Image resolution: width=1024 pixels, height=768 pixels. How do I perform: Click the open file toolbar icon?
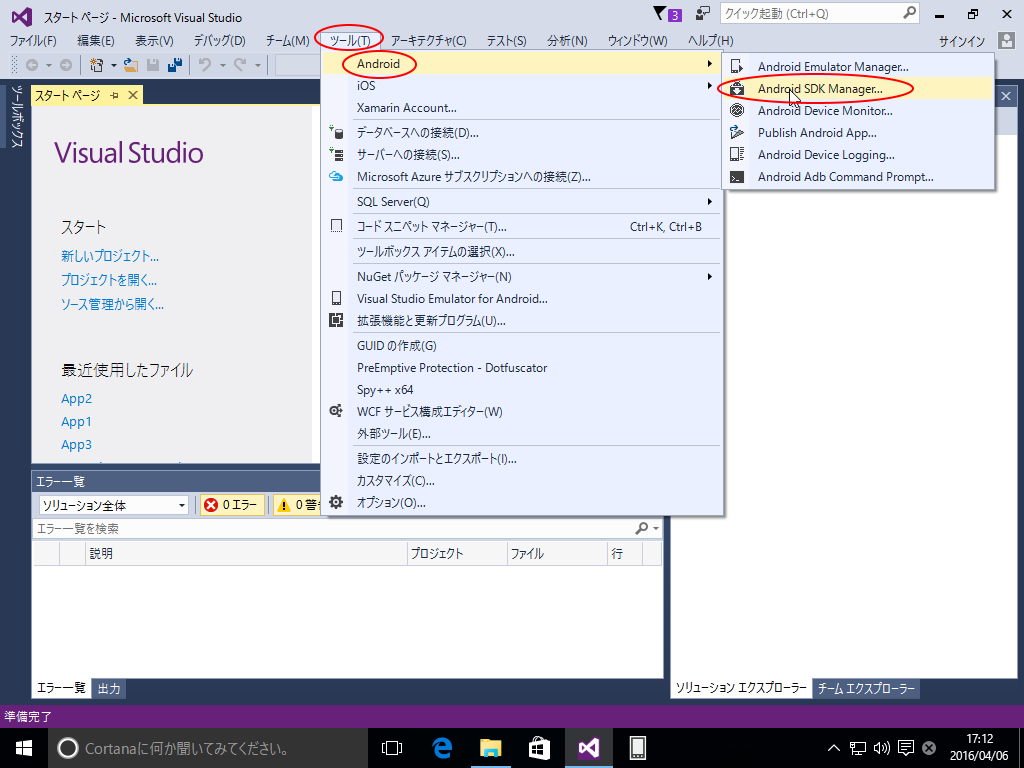click(131, 65)
